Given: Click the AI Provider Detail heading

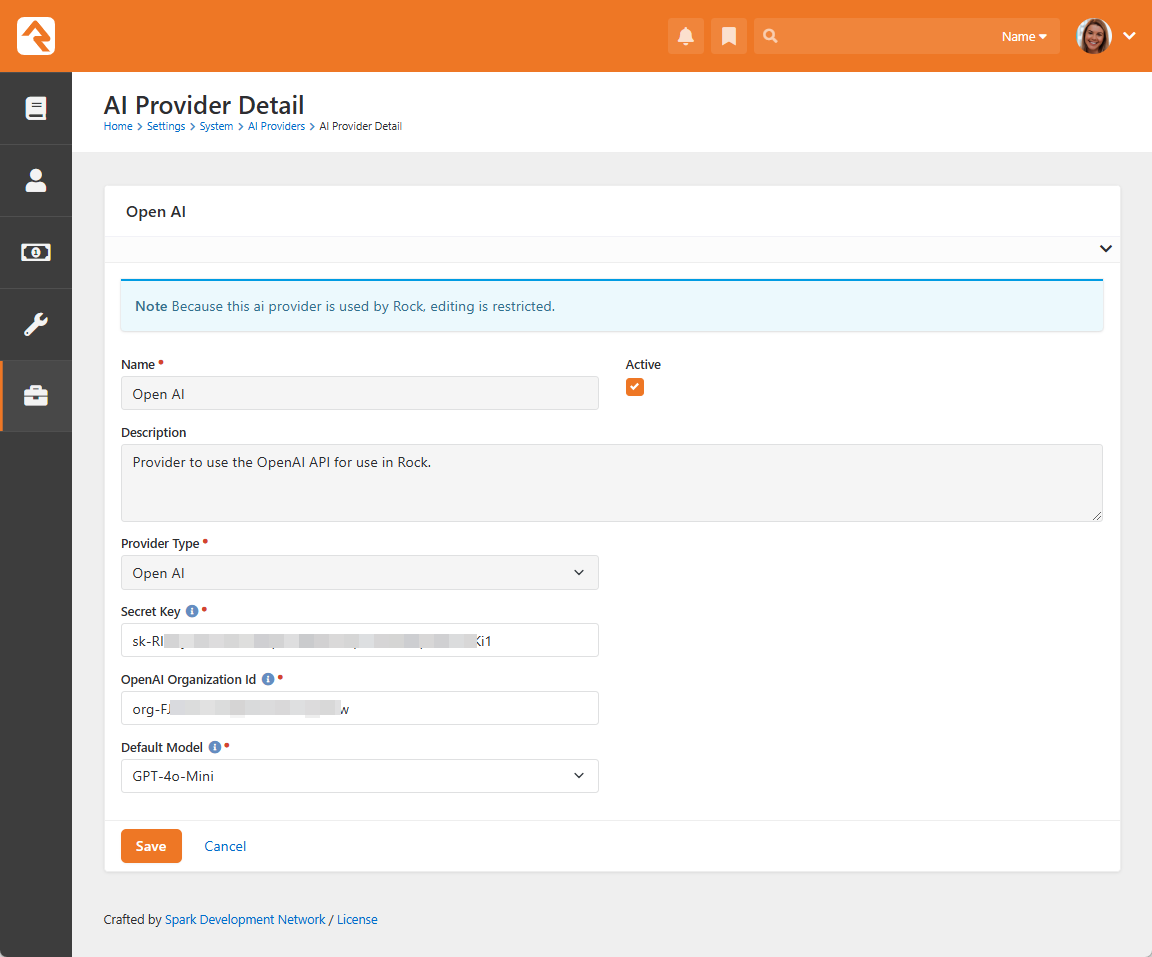Looking at the screenshot, I should click(204, 105).
